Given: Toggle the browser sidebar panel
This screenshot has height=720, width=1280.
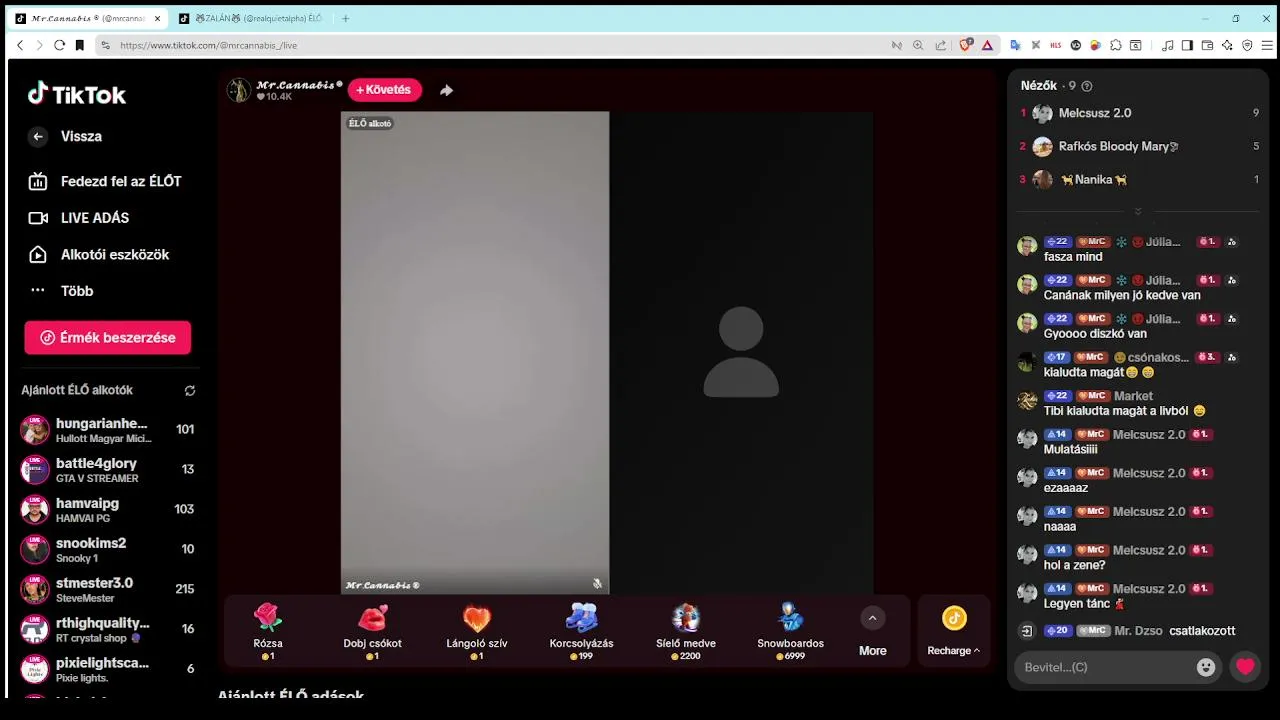Looking at the screenshot, I should (x=1187, y=45).
